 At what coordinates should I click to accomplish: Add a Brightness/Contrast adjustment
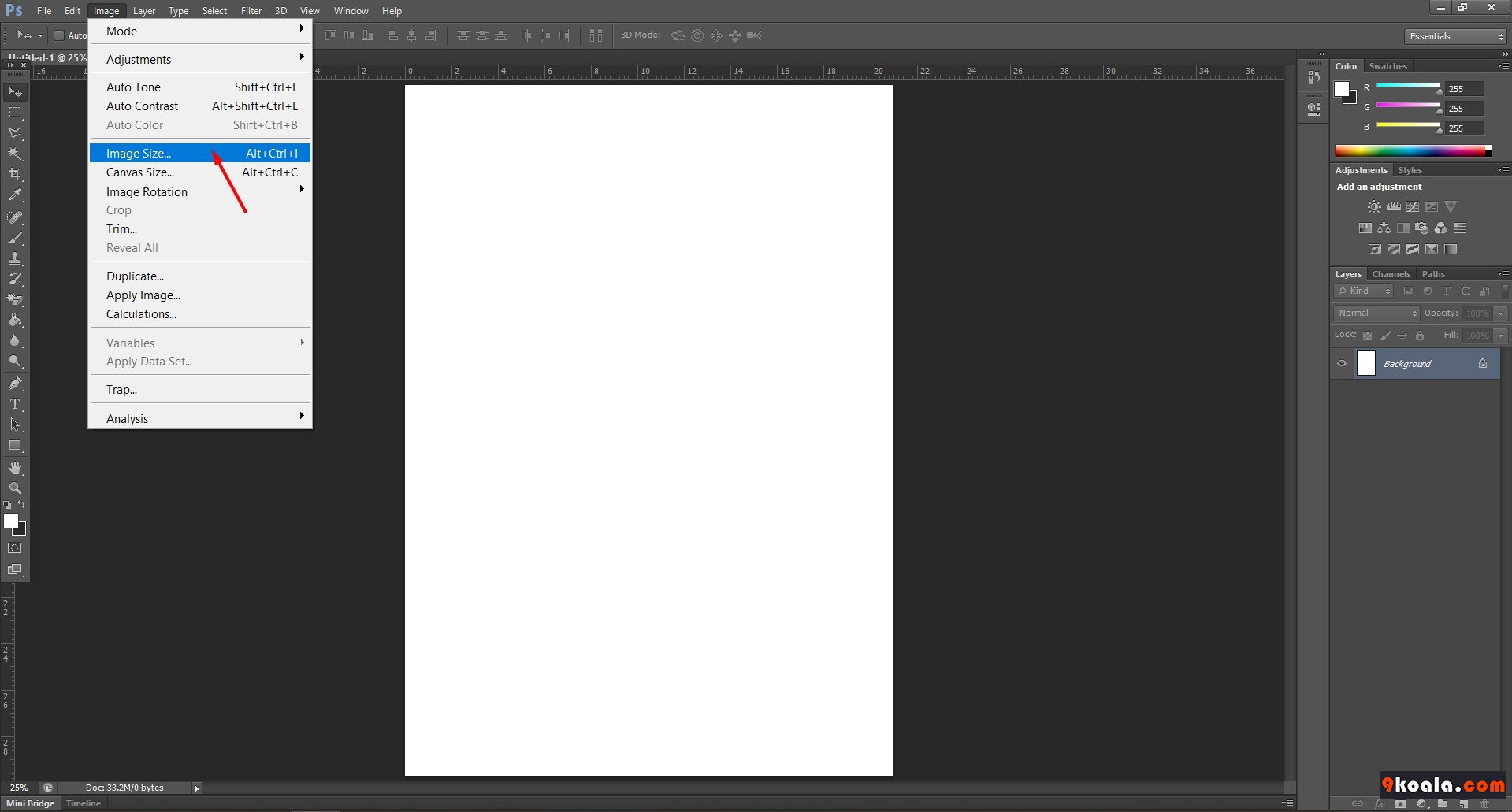pyautogui.click(x=1374, y=207)
